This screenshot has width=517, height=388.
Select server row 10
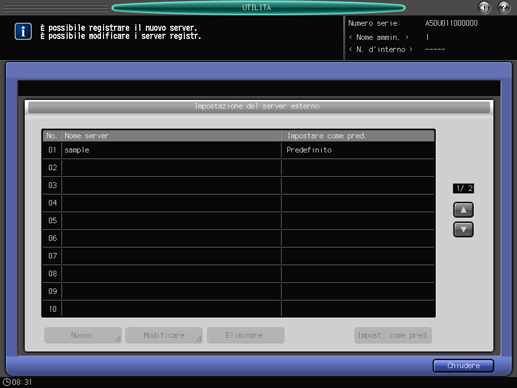[x=239, y=309]
